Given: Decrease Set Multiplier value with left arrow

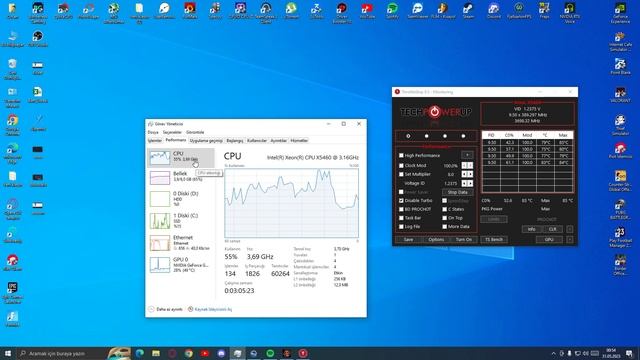Looking at the screenshot, I should [464, 174].
